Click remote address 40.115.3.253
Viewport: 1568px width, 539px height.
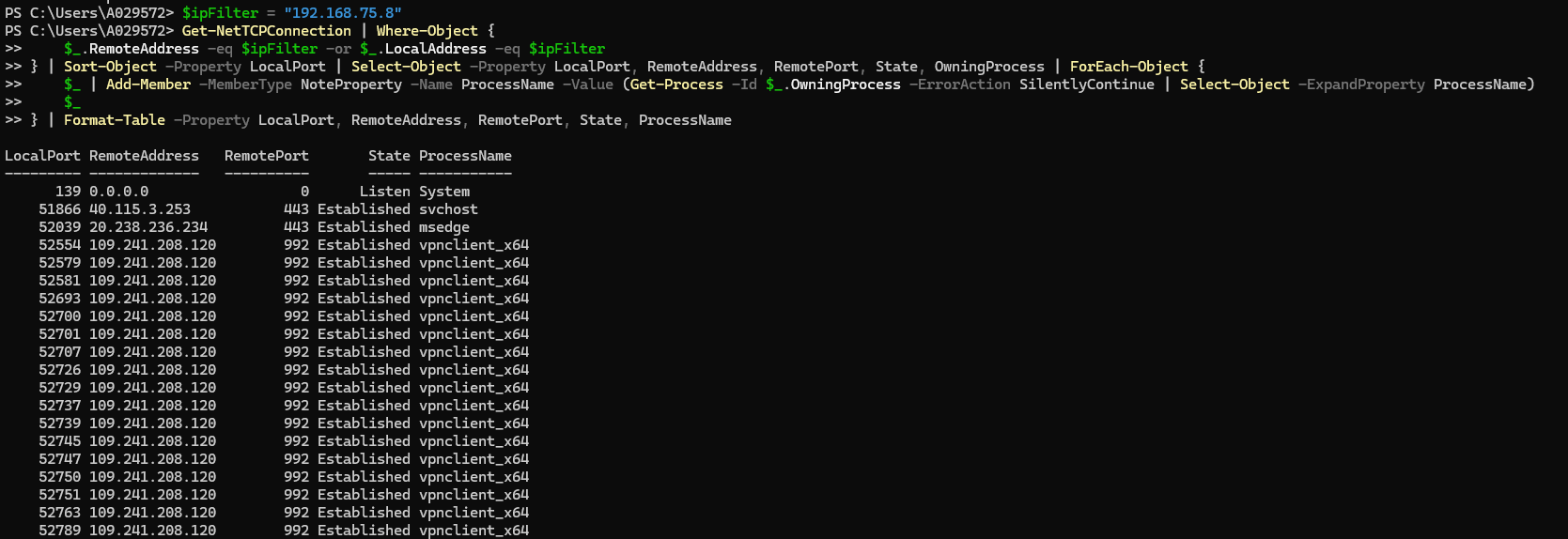[x=140, y=209]
